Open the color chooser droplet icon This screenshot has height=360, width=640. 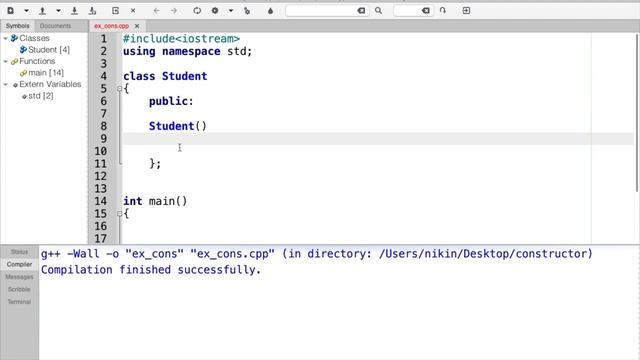tap(270, 11)
